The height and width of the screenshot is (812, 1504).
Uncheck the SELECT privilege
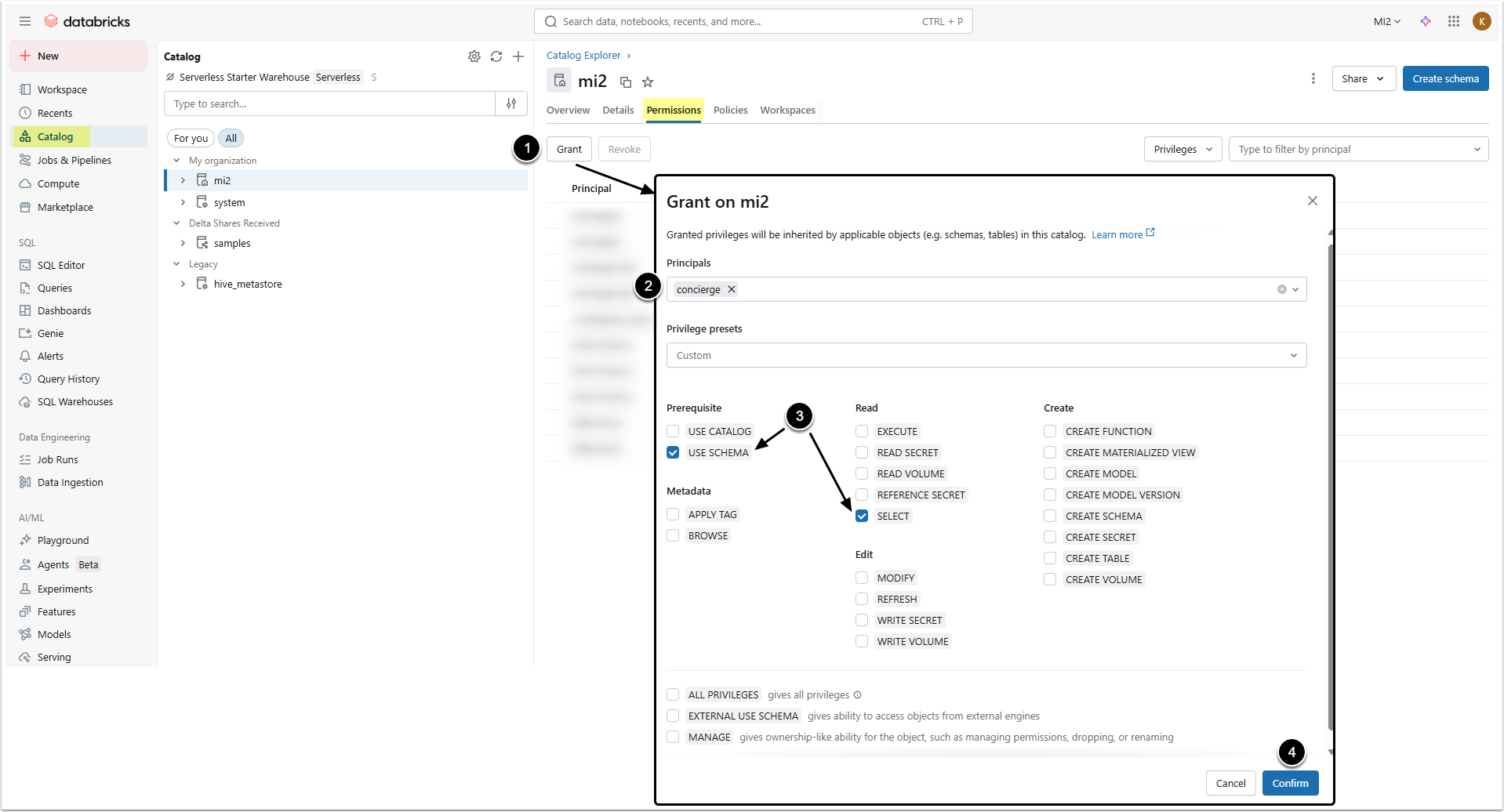[x=862, y=516]
